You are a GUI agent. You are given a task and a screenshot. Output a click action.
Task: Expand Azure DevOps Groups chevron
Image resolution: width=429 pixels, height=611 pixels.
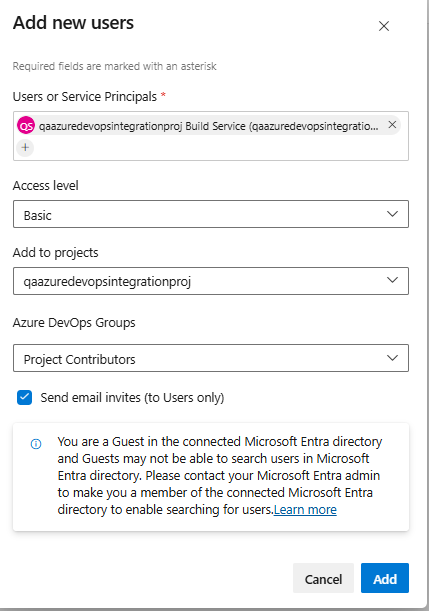coord(392,358)
